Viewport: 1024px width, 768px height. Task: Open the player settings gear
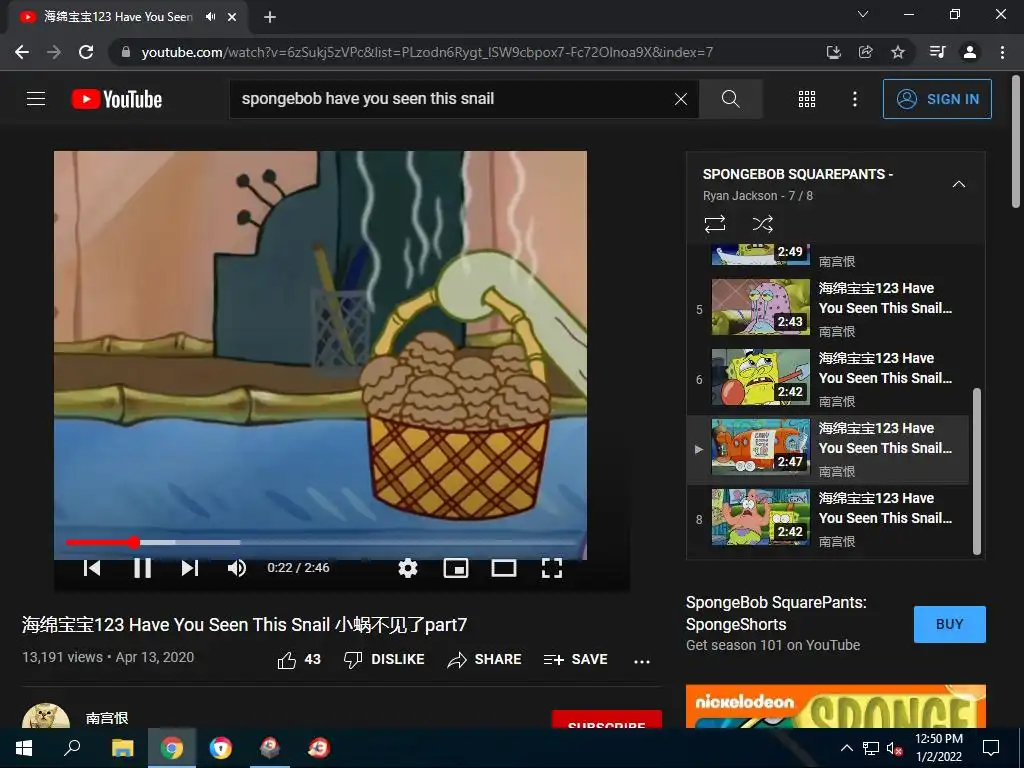pyautogui.click(x=408, y=568)
